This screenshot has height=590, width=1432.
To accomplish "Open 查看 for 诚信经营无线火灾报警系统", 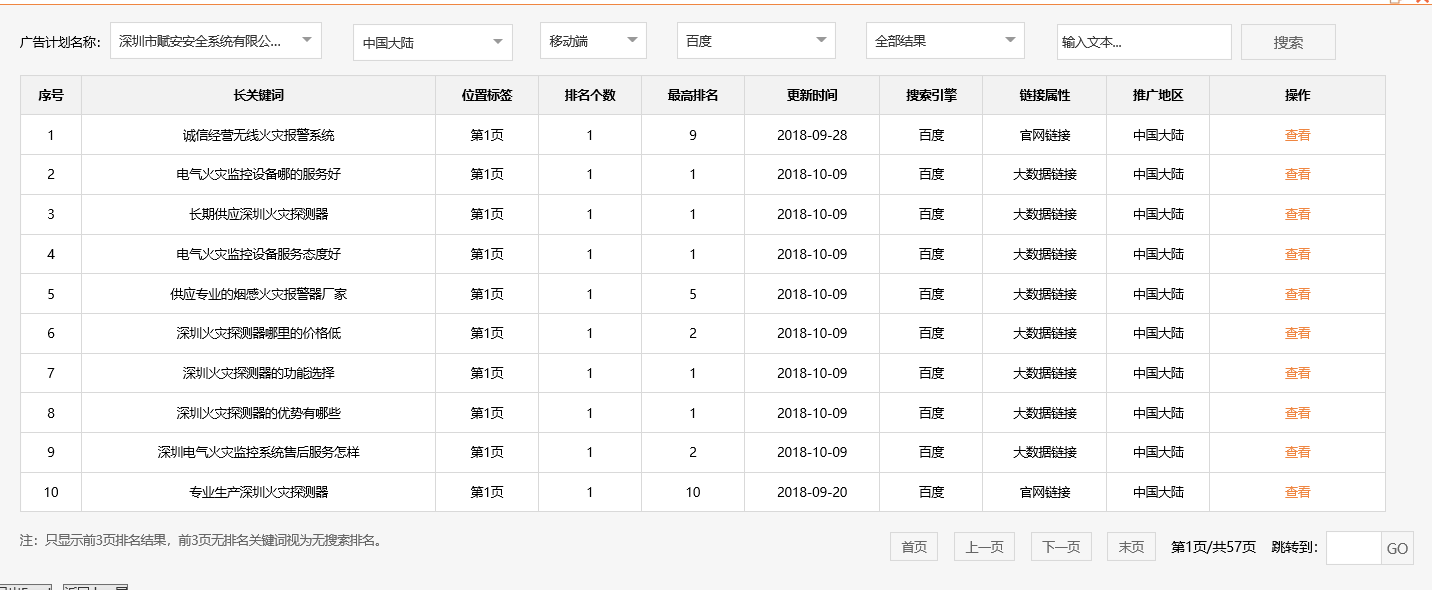I will [x=1297, y=134].
